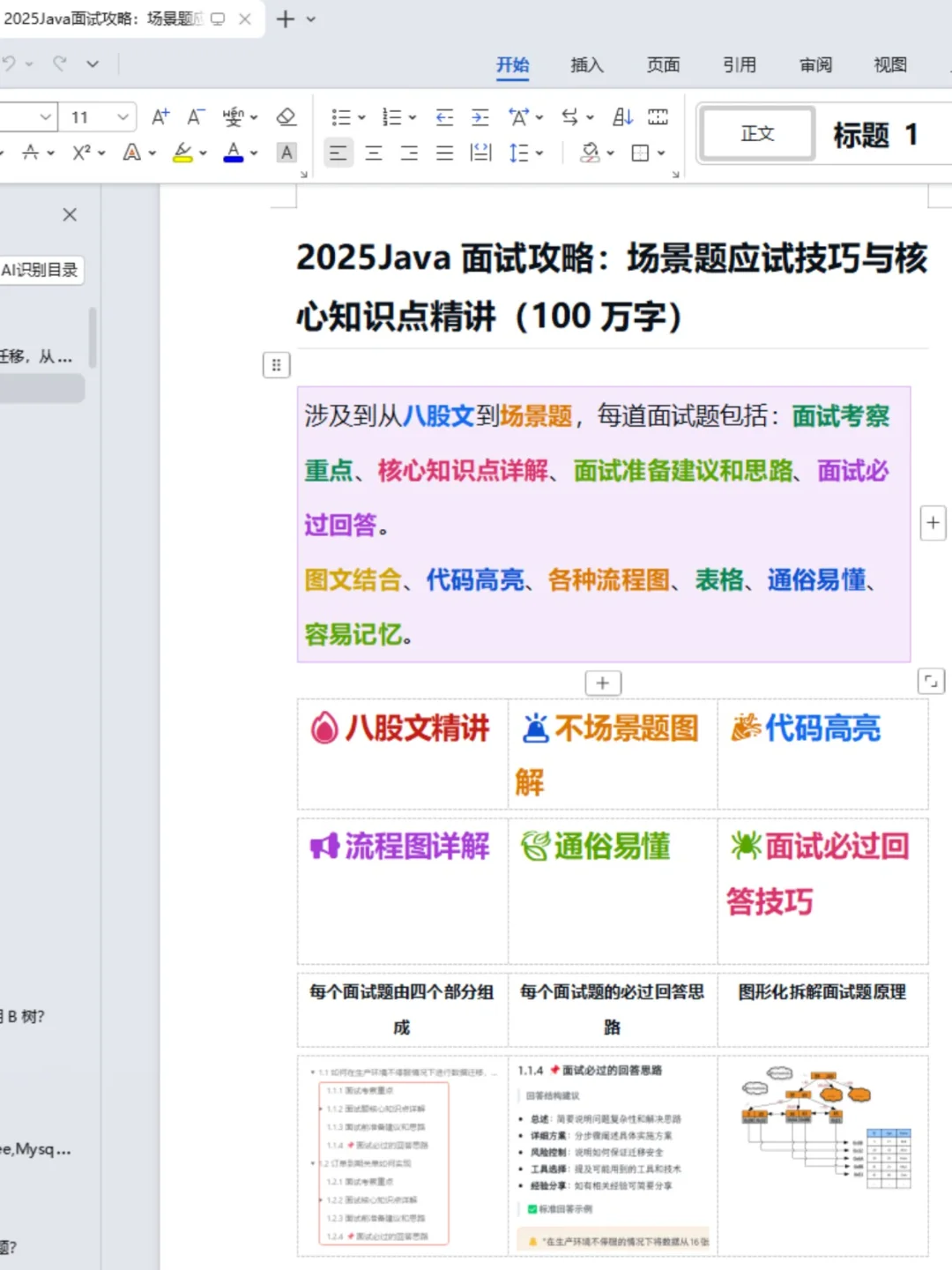Click the paragraph shading paint bucket icon
The height and width of the screenshot is (1270, 952).
coord(590,153)
